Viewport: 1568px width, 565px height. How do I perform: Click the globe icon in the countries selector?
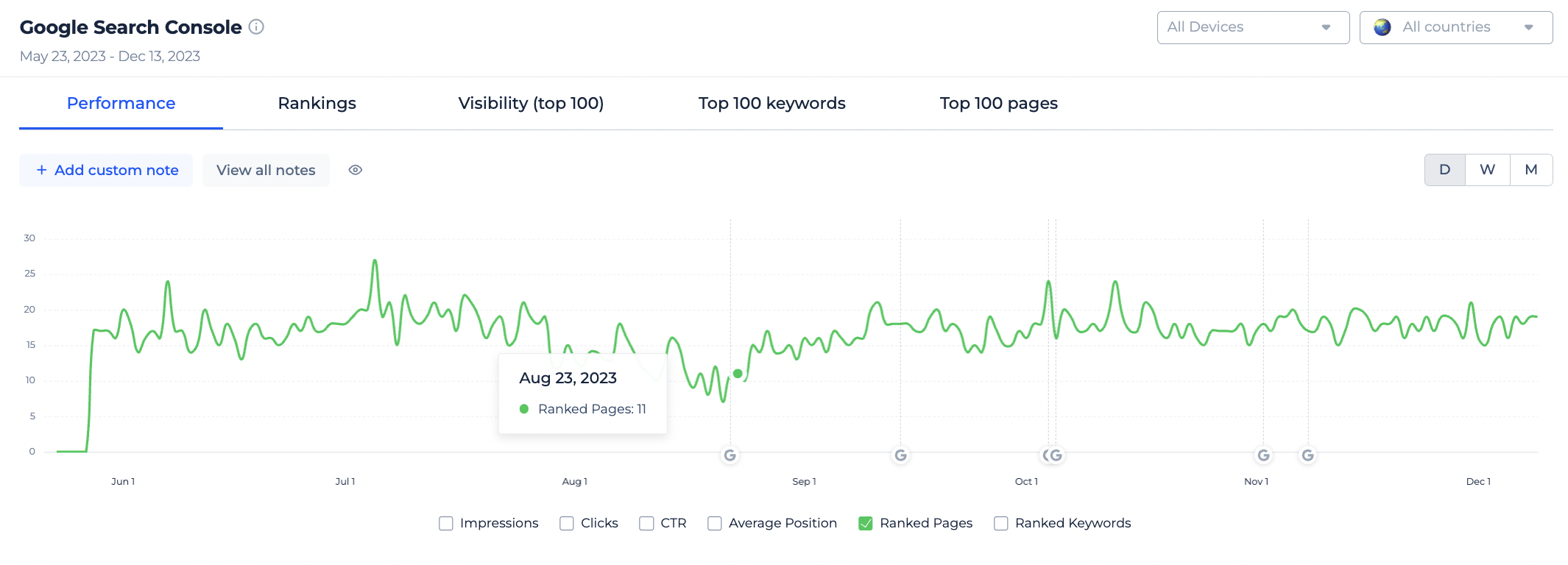click(1382, 27)
